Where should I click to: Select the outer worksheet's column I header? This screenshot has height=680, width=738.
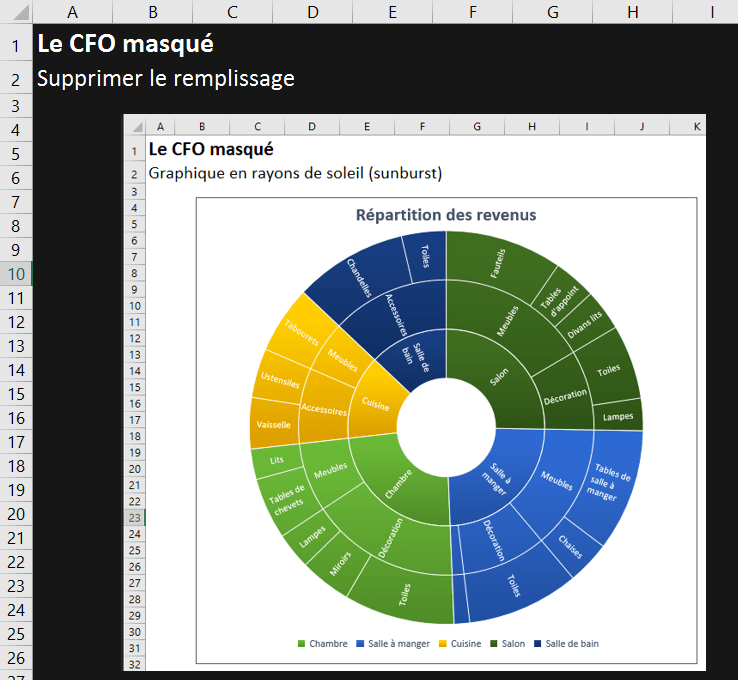(711, 11)
